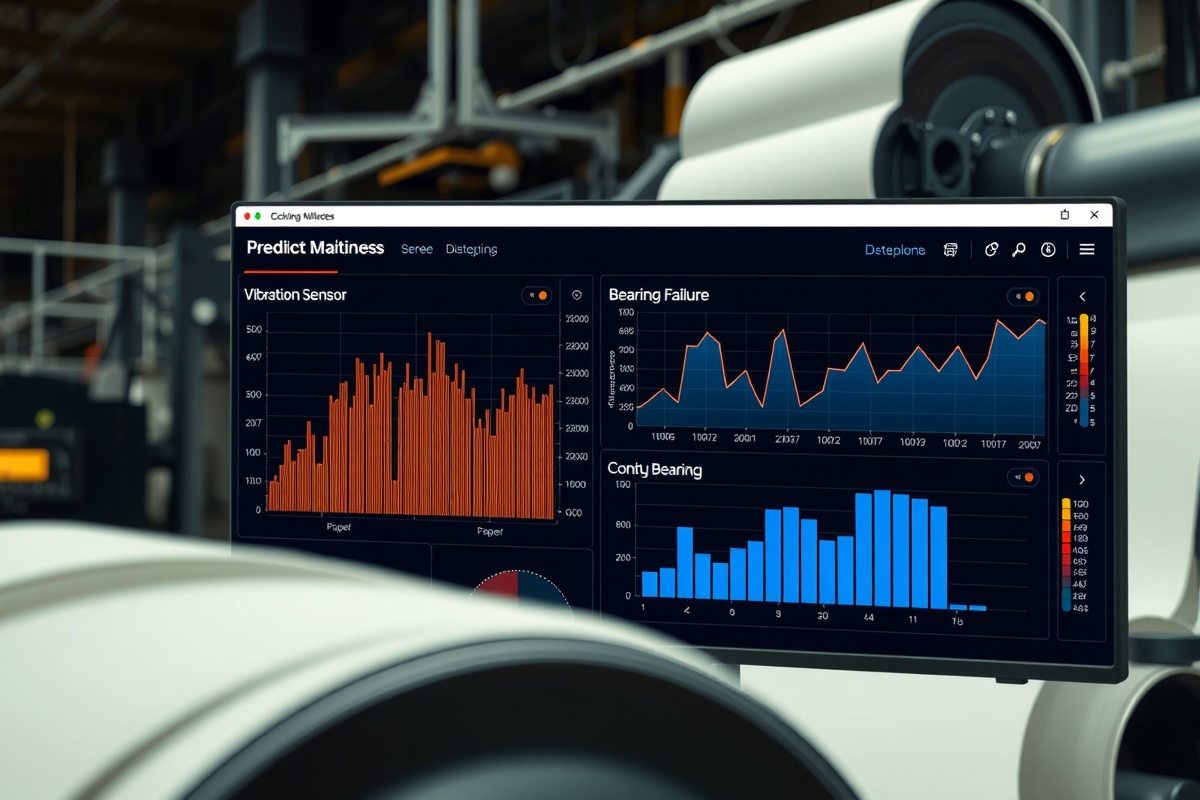
Task: Click the round settings icon on the Vibration Sensor panel
Action: [x=576, y=295]
